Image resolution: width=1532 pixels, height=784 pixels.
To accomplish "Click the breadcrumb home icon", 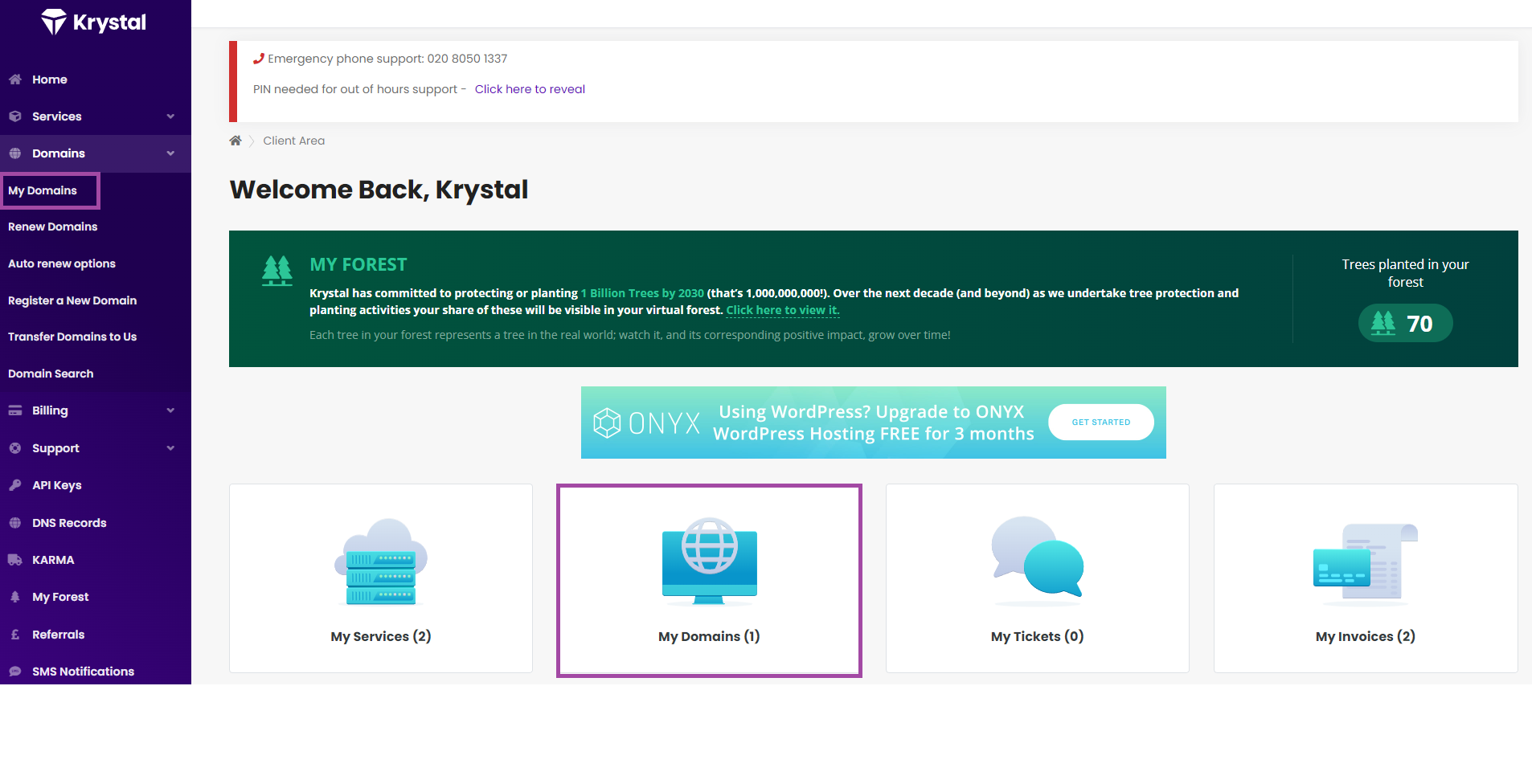I will [236, 141].
